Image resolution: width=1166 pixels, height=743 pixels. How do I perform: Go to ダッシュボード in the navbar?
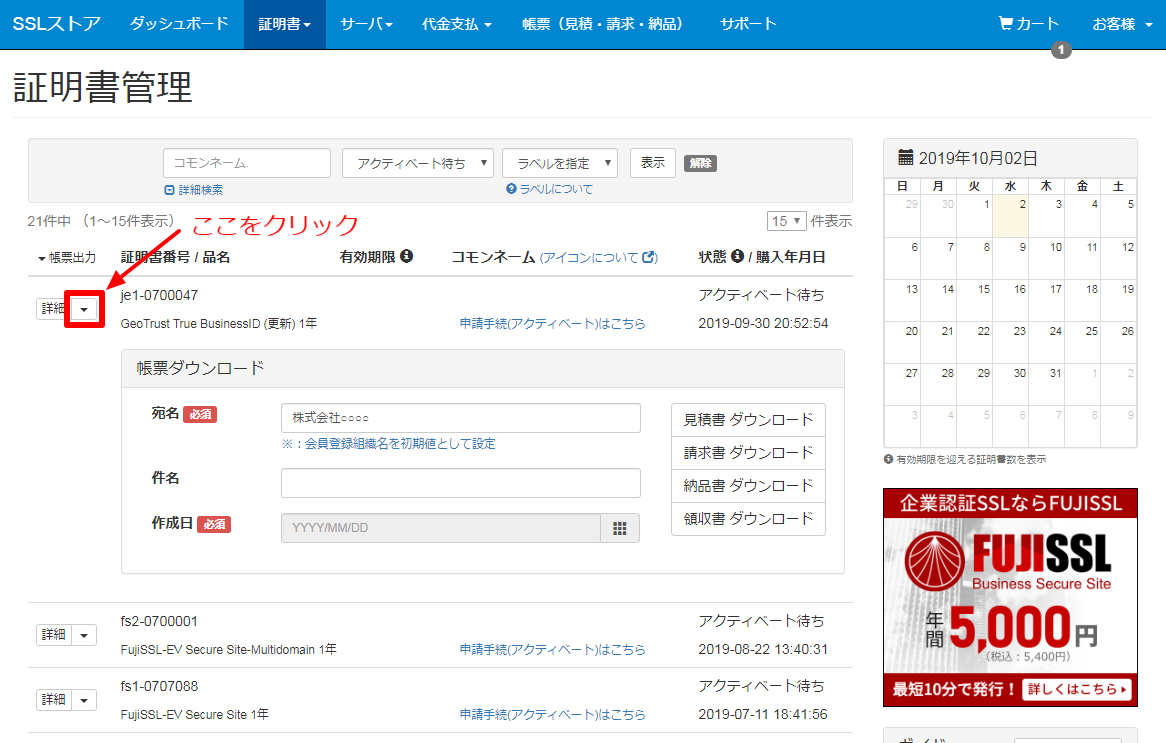[179, 25]
